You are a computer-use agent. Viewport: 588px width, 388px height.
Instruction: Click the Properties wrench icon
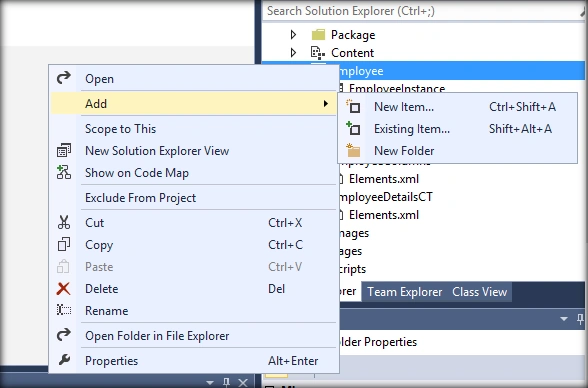(64, 360)
